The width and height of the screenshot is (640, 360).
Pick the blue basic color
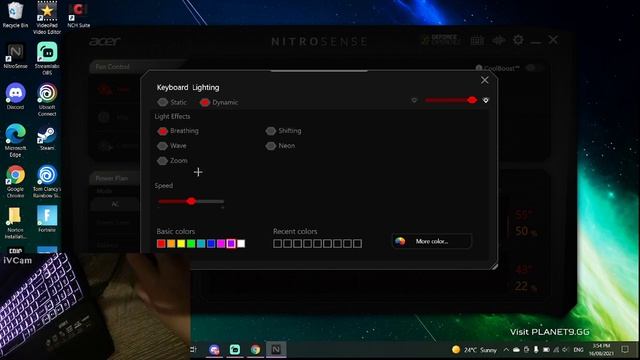tap(211, 244)
